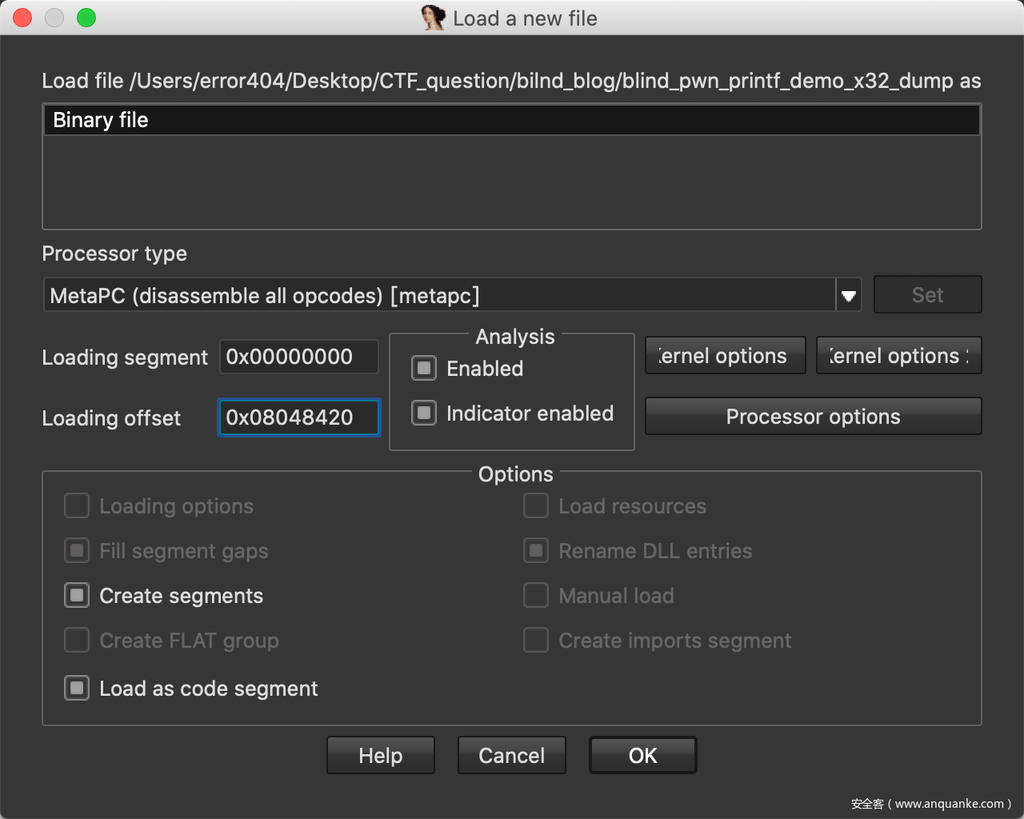
Task: Open the first Kernel options button
Action: 725,356
